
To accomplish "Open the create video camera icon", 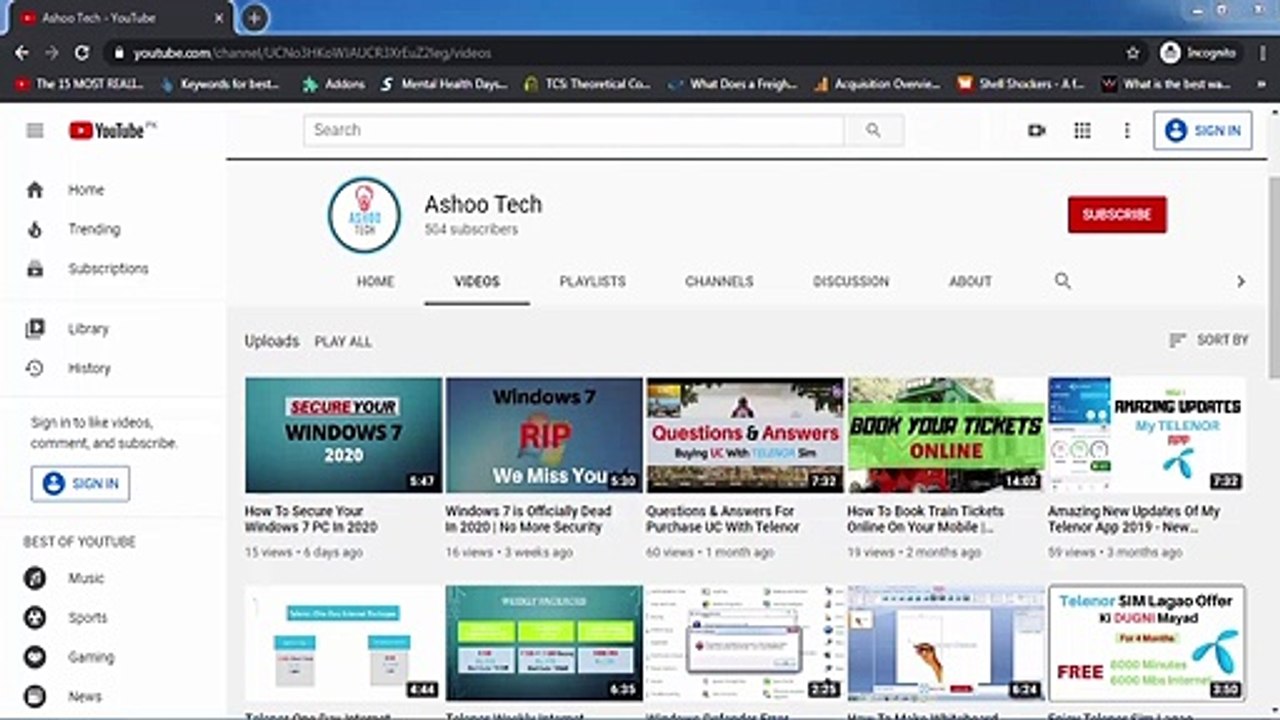I will tap(1036, 130).
